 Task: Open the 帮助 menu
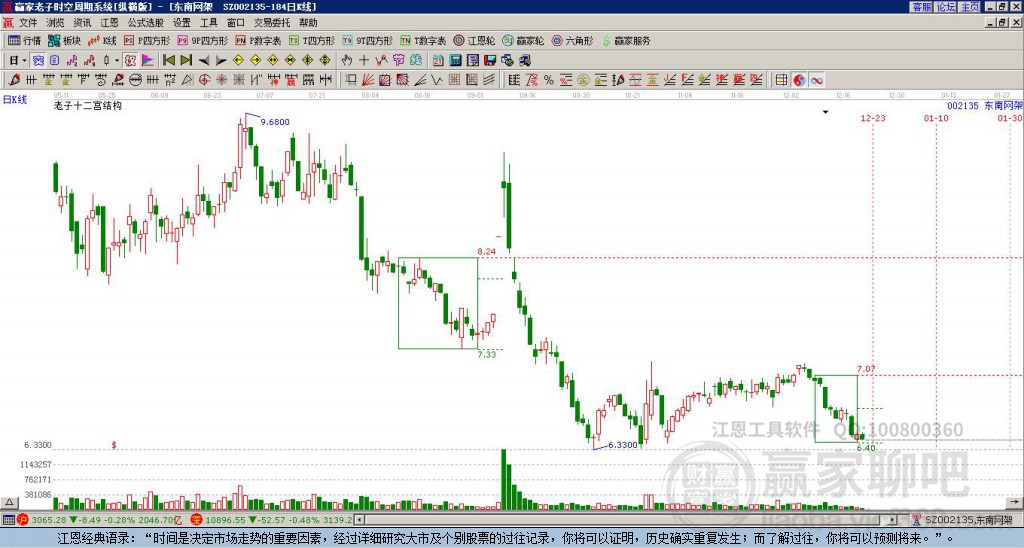click(308, 23)
